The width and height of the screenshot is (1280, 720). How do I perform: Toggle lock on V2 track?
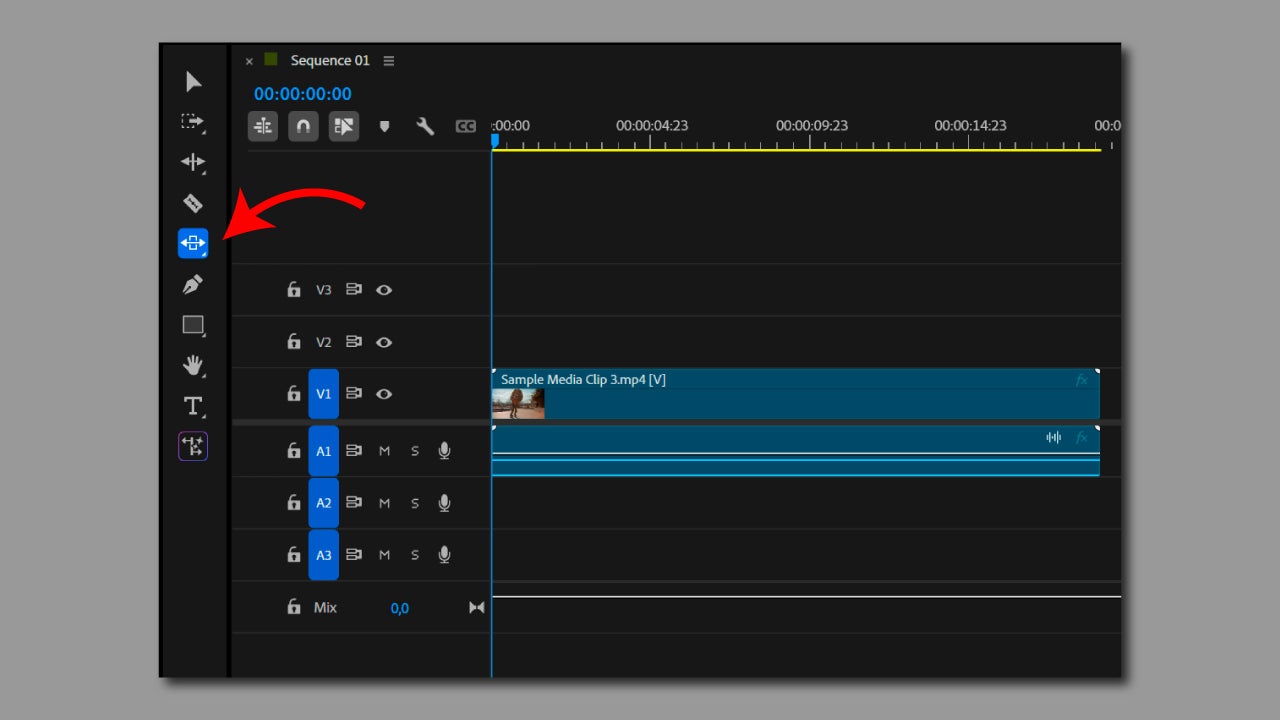click(x=294, y=342)
